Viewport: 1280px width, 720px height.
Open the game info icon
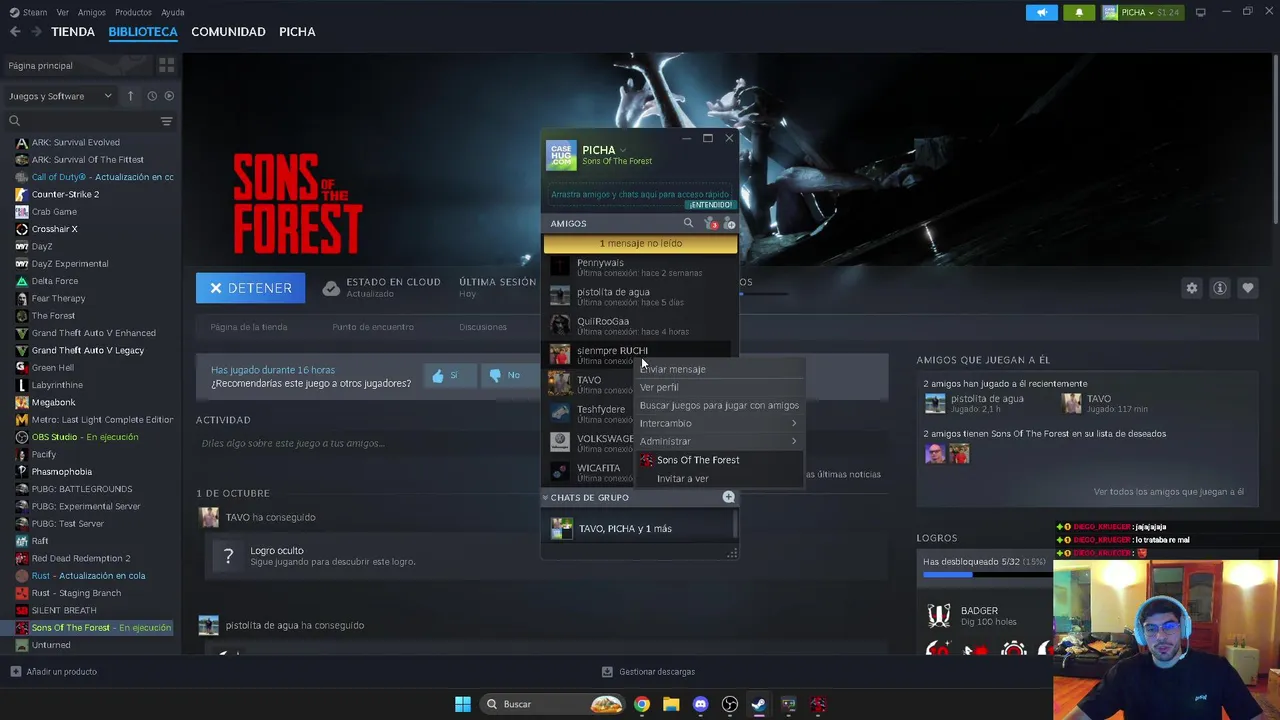(1220, 288)
